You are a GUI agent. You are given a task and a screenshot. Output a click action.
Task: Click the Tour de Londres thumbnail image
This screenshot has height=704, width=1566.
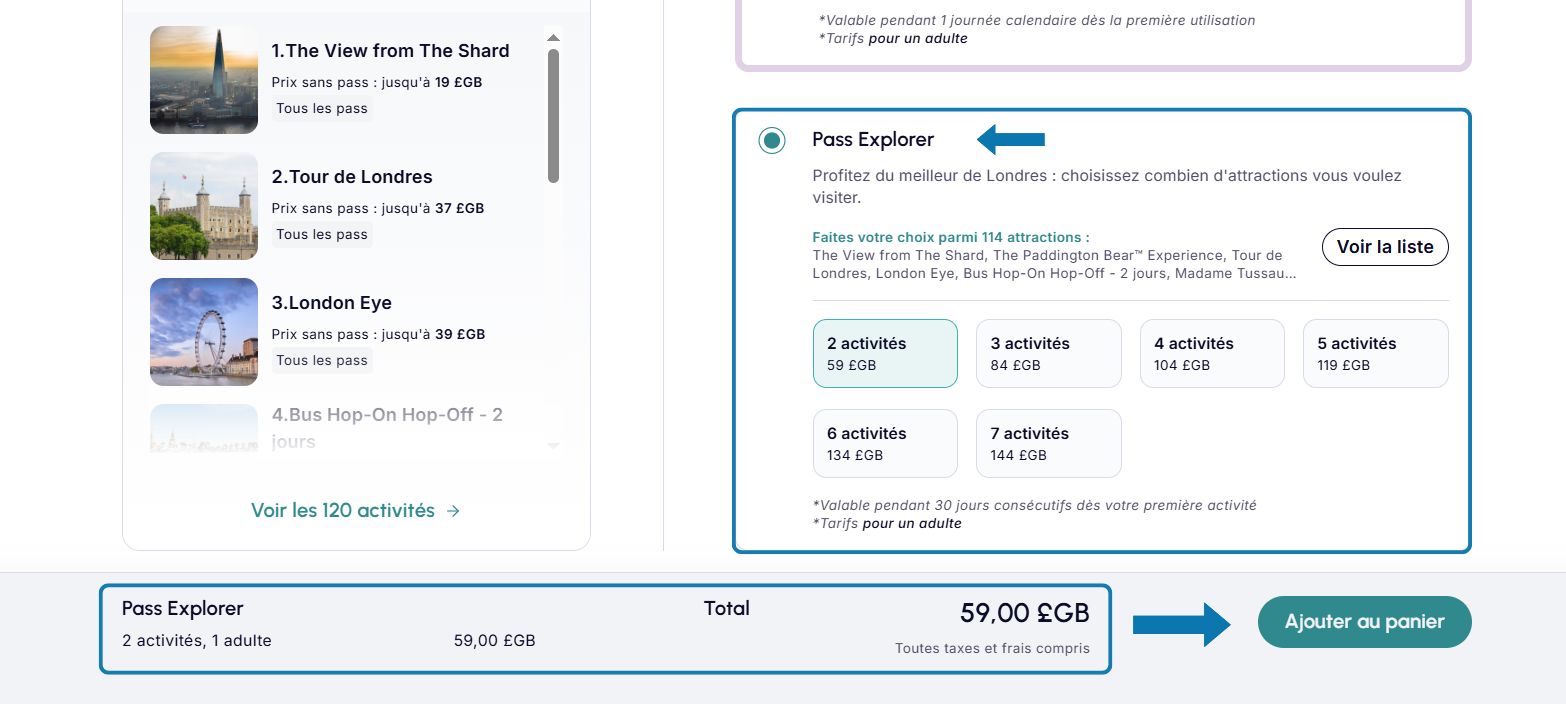coord(204,206)
